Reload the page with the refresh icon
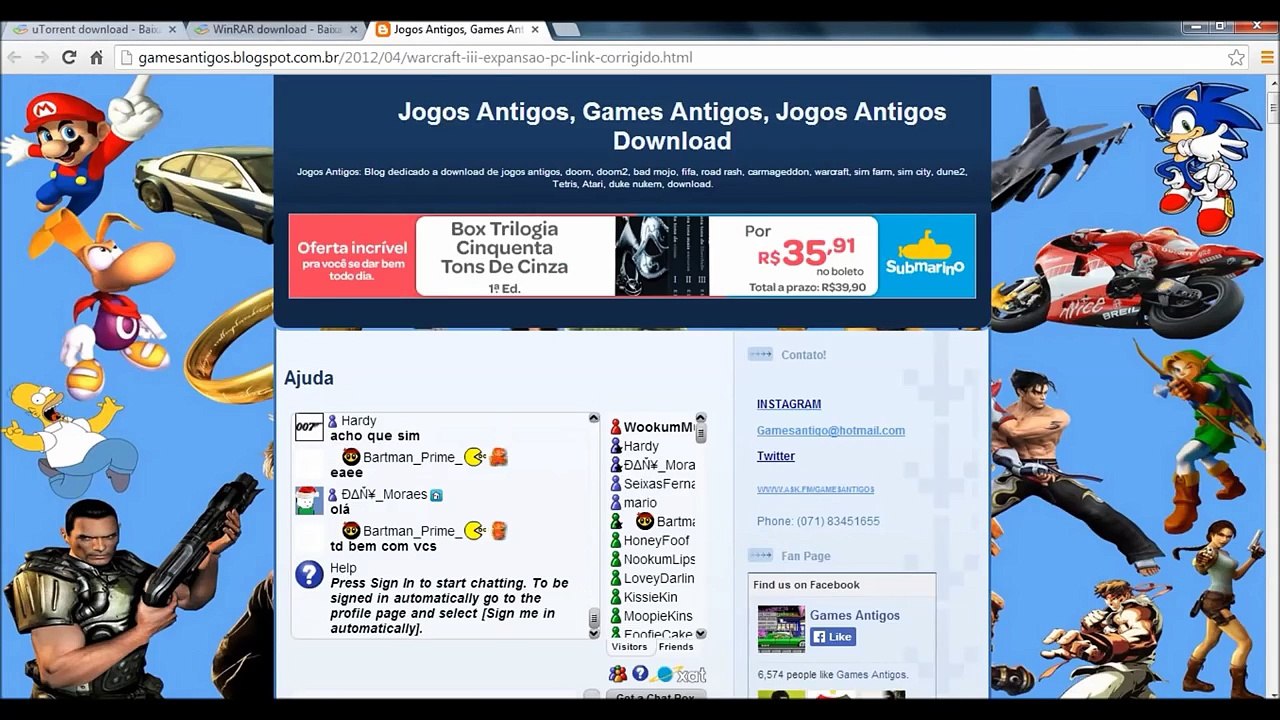Image resolution: width=1280 pixels, height=720 pixels. tap(69, 57)
